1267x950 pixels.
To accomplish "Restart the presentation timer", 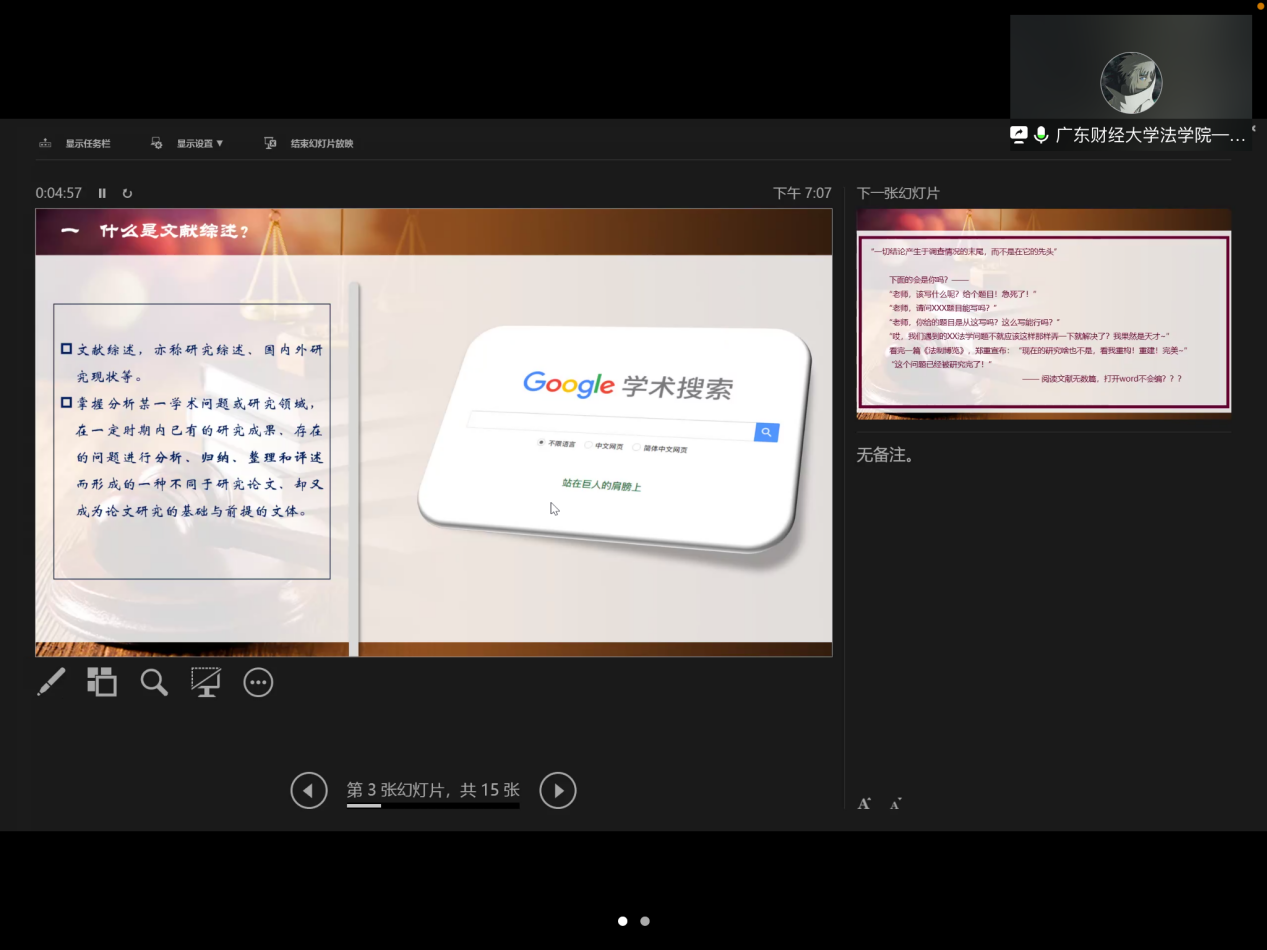I will click(127, 193).
